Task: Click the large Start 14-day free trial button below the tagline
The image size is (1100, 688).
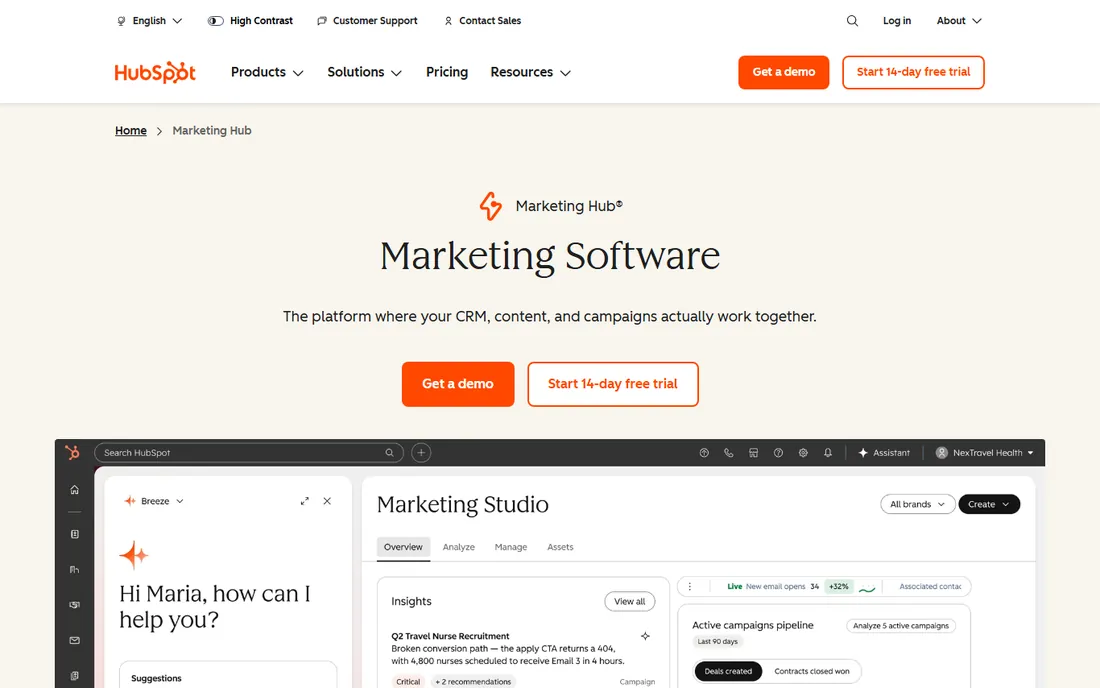Action: 613,384
